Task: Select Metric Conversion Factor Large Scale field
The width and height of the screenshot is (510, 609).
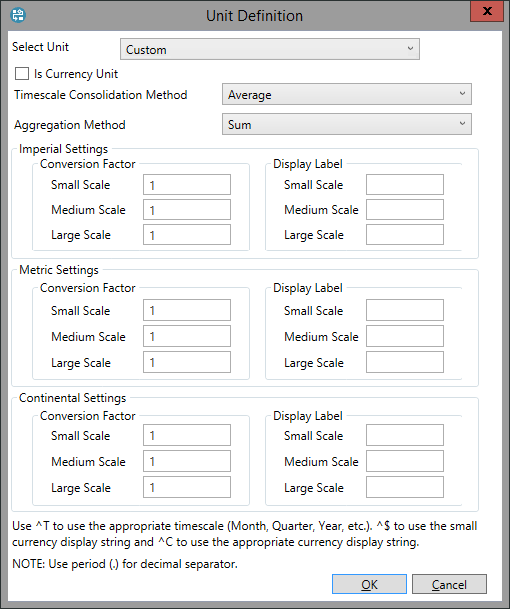Action: [187, 362]
